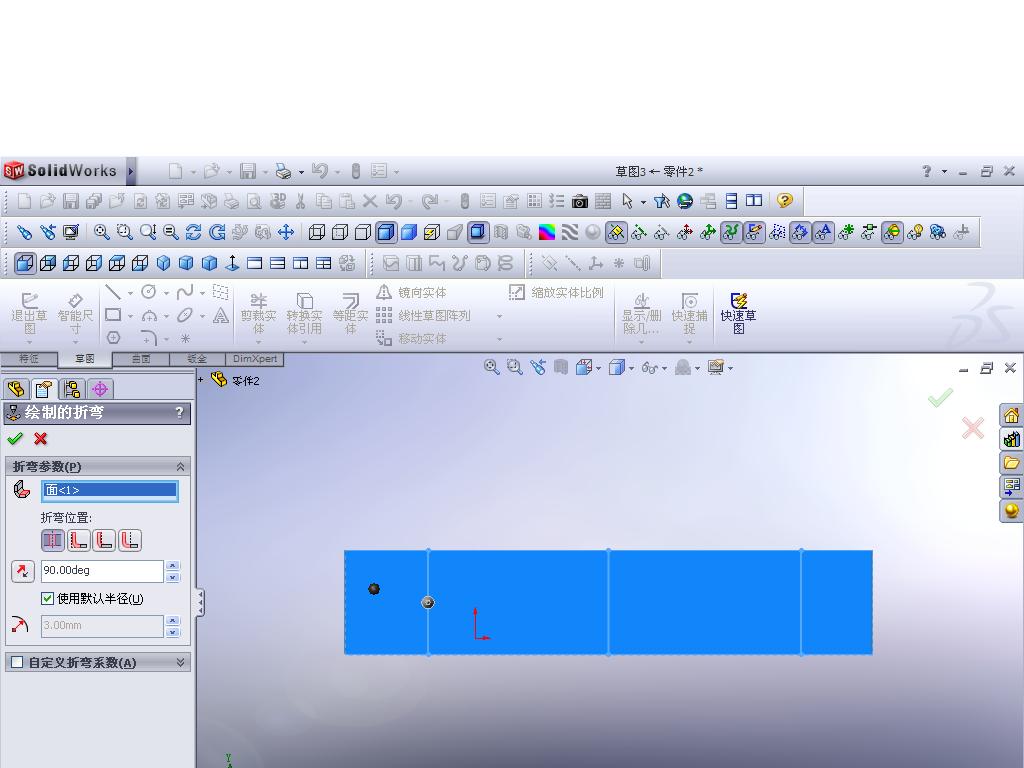Click 剪裁实体 trim entities button

(x=259, y=313)
